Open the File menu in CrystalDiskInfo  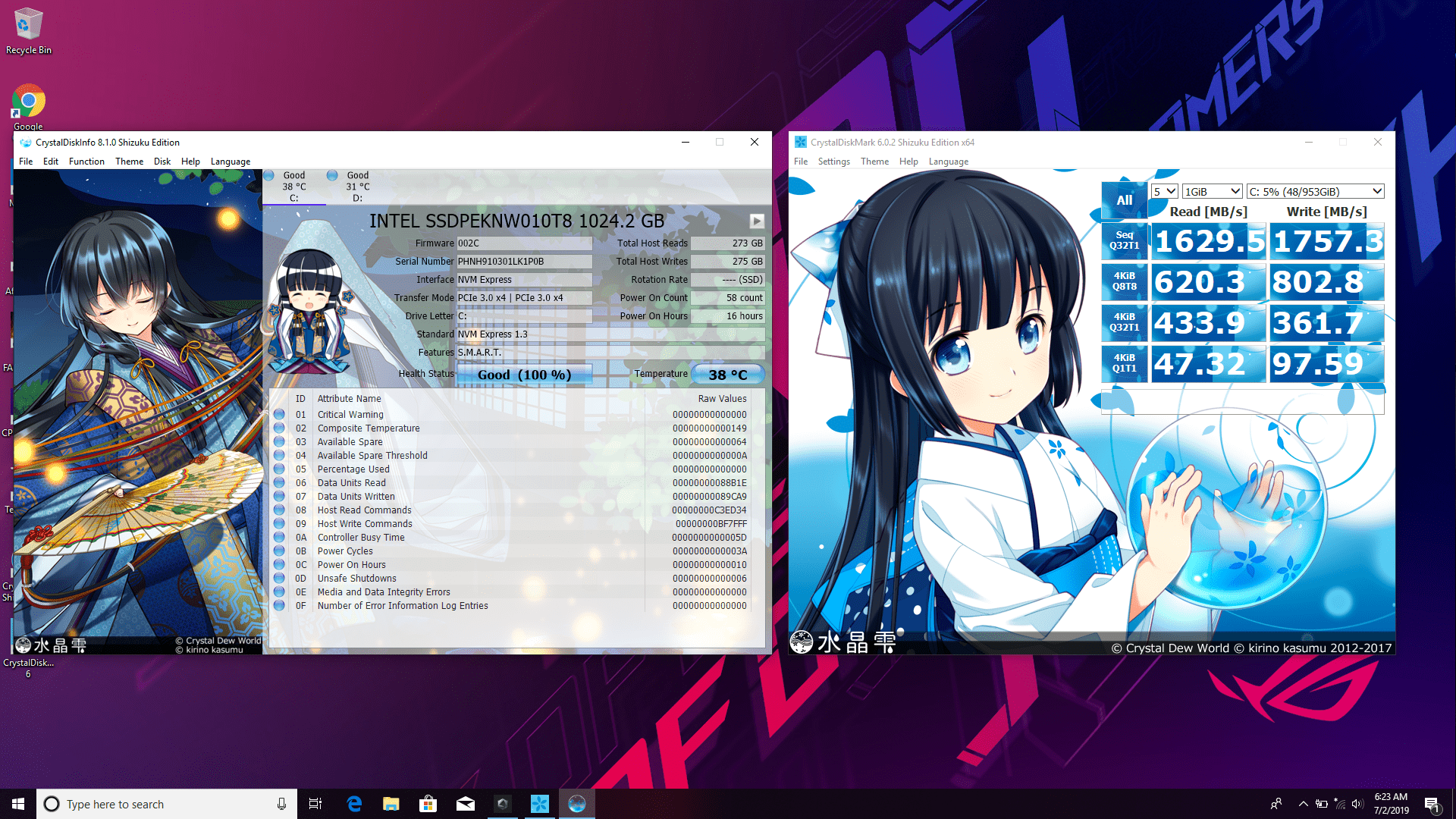[26, 162]
